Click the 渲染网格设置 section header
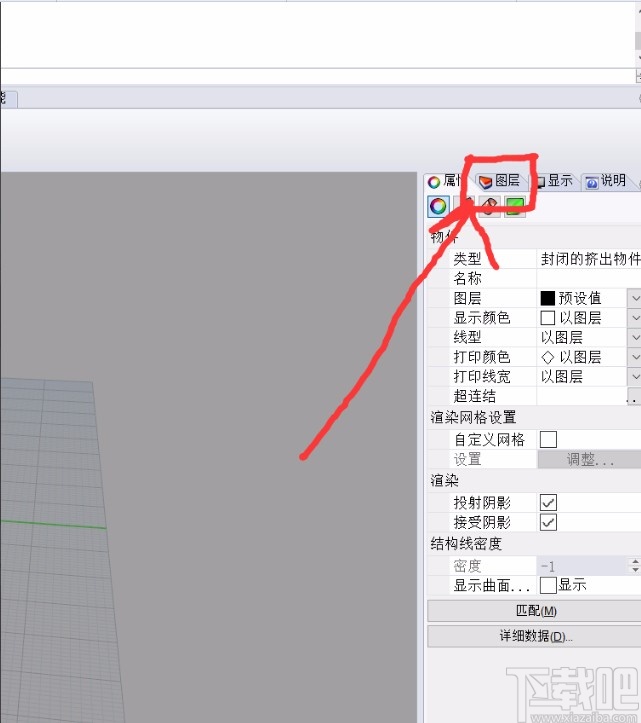Viewport: 641px width, 723px height. [473, 417]
